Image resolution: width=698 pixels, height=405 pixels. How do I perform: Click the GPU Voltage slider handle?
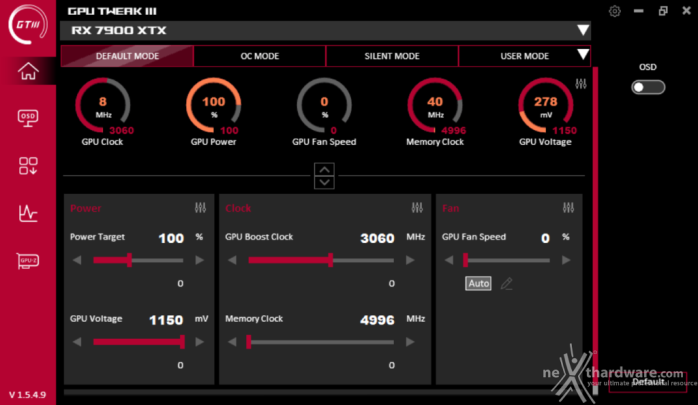(x=183, y=342)
